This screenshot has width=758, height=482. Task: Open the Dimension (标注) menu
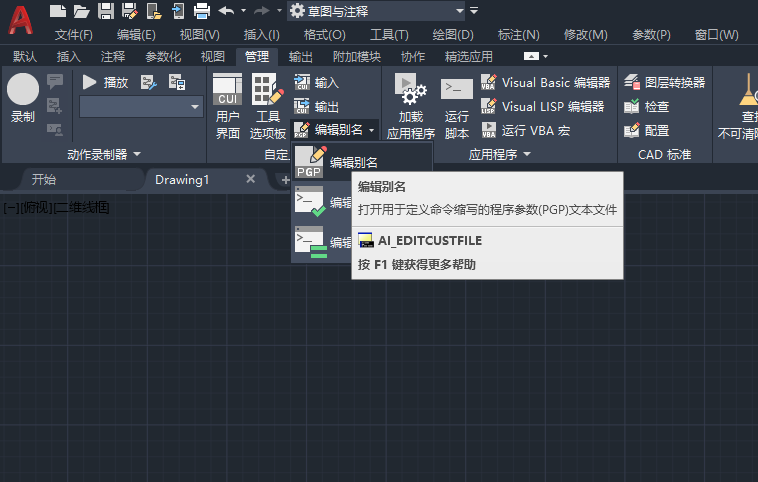pyautogui.click(x=518, y=35)
